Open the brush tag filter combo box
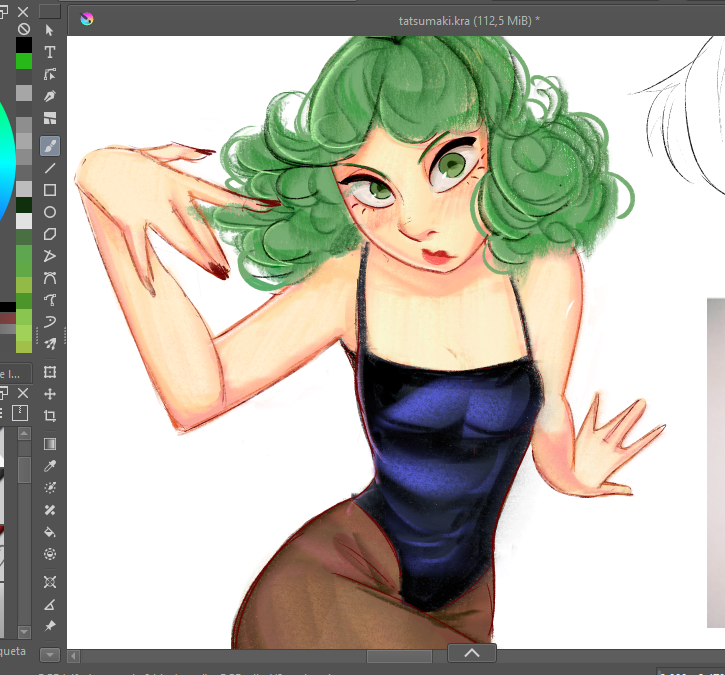The image size is (725, 675). point(16,374)
